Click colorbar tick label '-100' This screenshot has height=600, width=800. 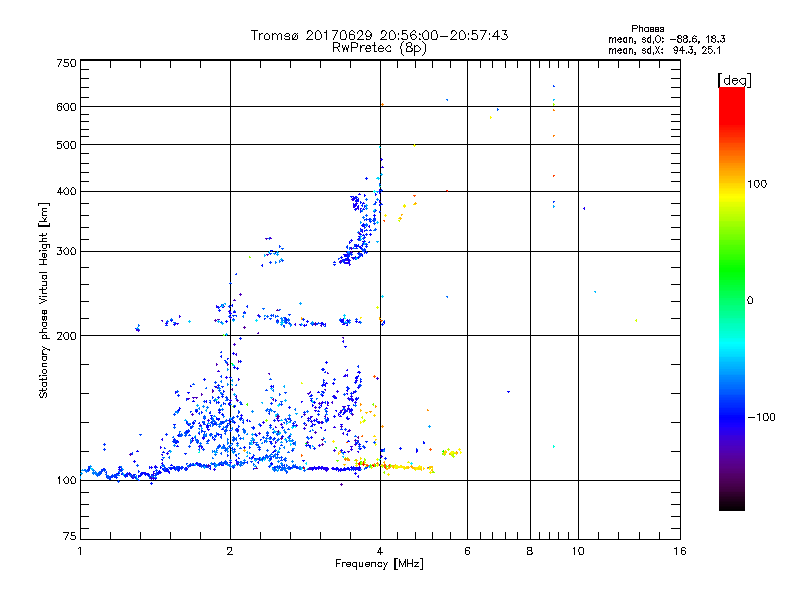761,417
